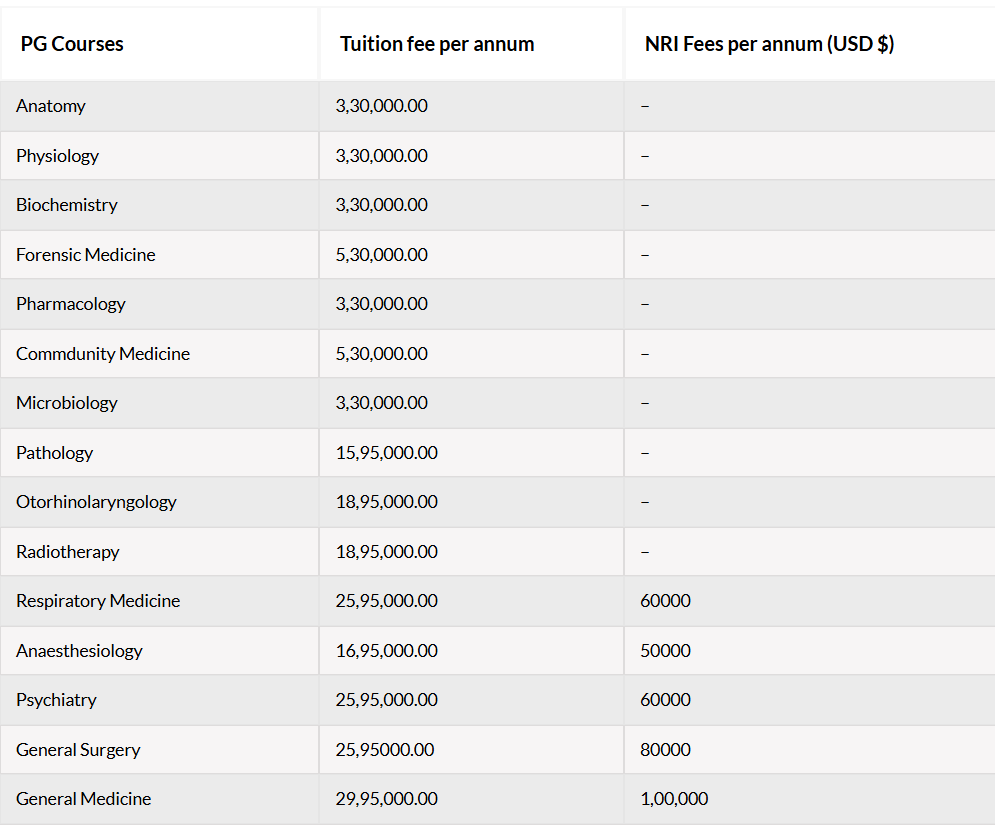Click Respiratory Medicine course cell

coord(98,601)
